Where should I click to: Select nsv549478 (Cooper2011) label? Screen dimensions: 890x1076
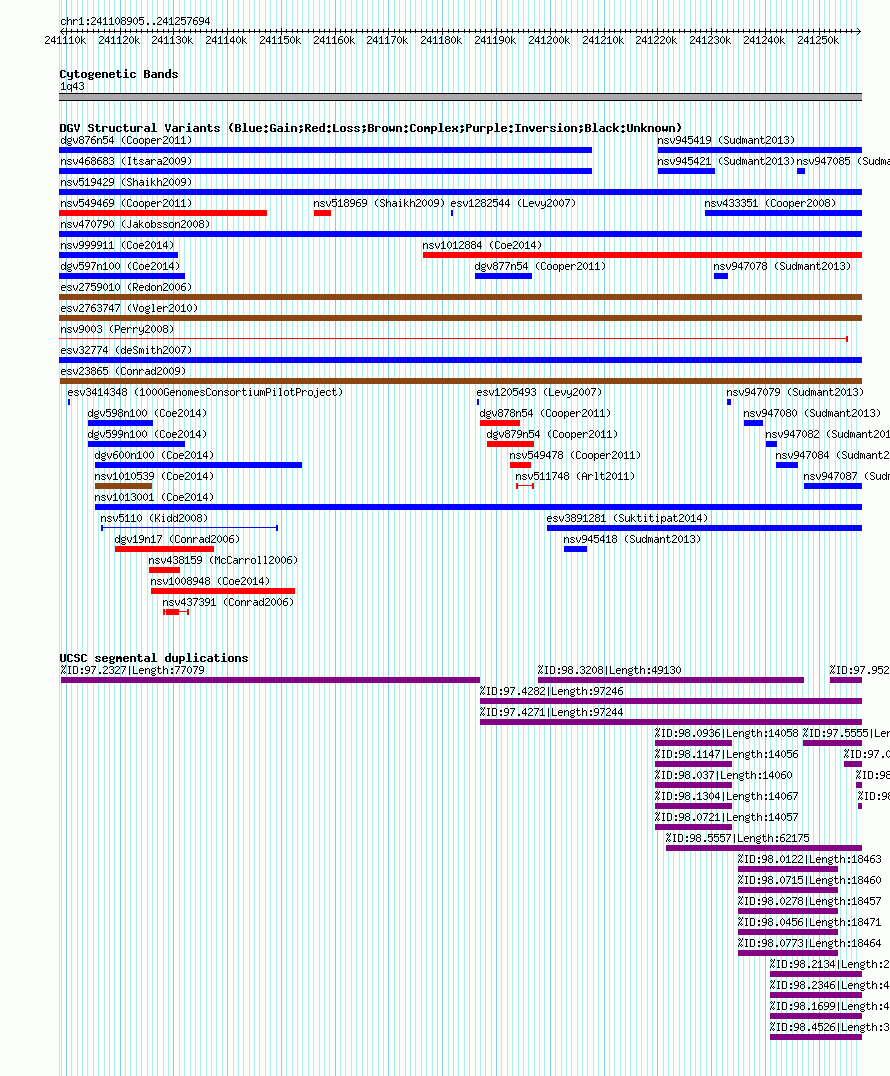575,456
